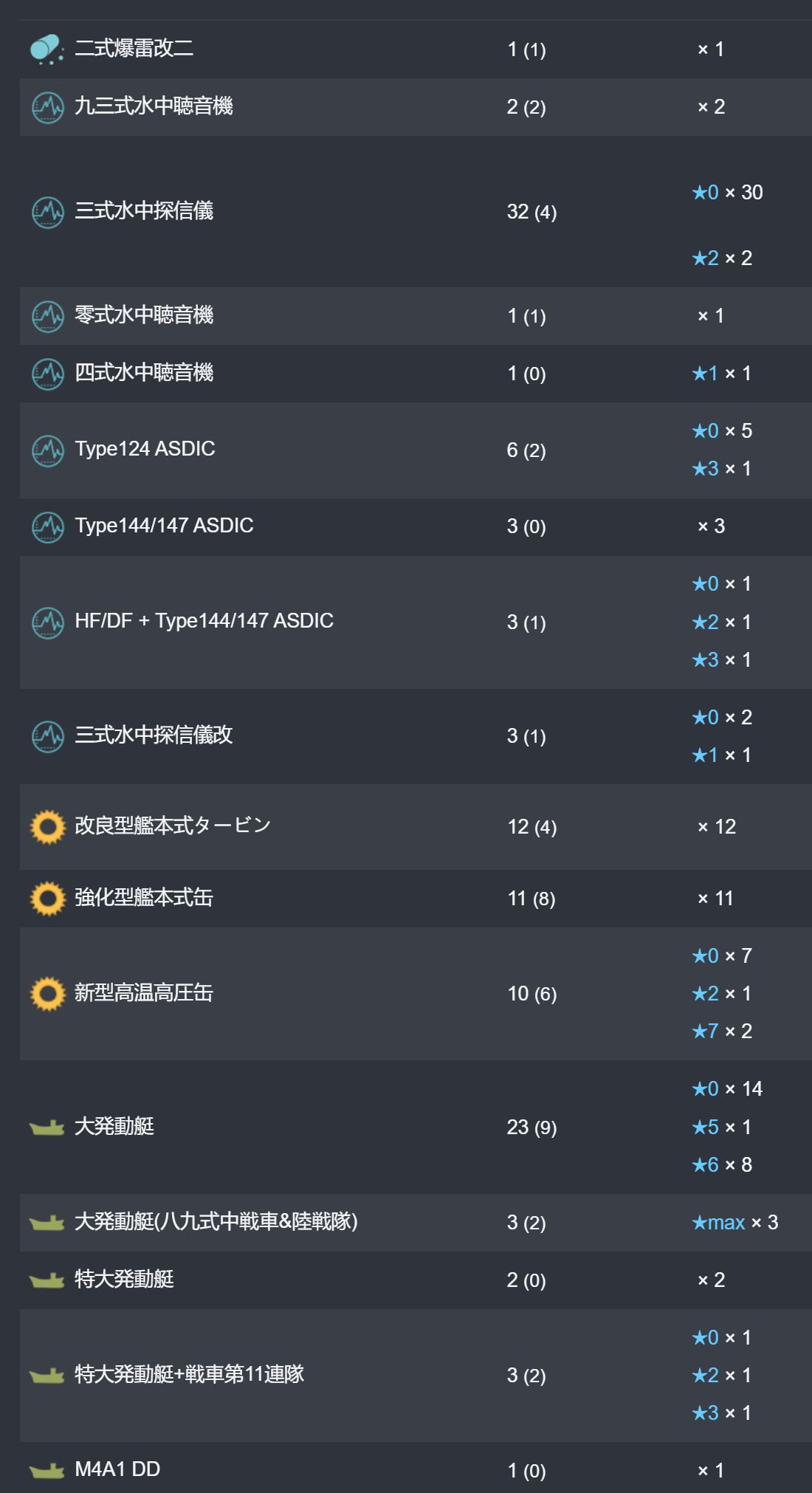Click the ★max × 3 improvement label
Image resolution: width=812 pixels, height=1493 pixels.
coord(735,1223)
